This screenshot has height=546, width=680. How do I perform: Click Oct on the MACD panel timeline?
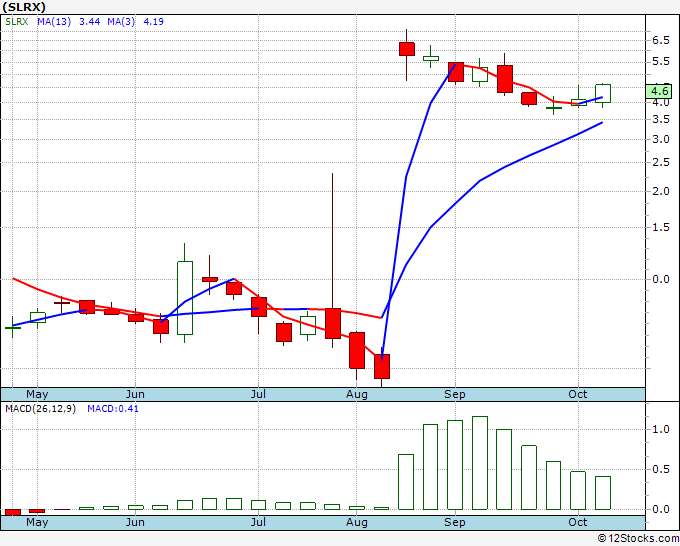pos(578,522)
